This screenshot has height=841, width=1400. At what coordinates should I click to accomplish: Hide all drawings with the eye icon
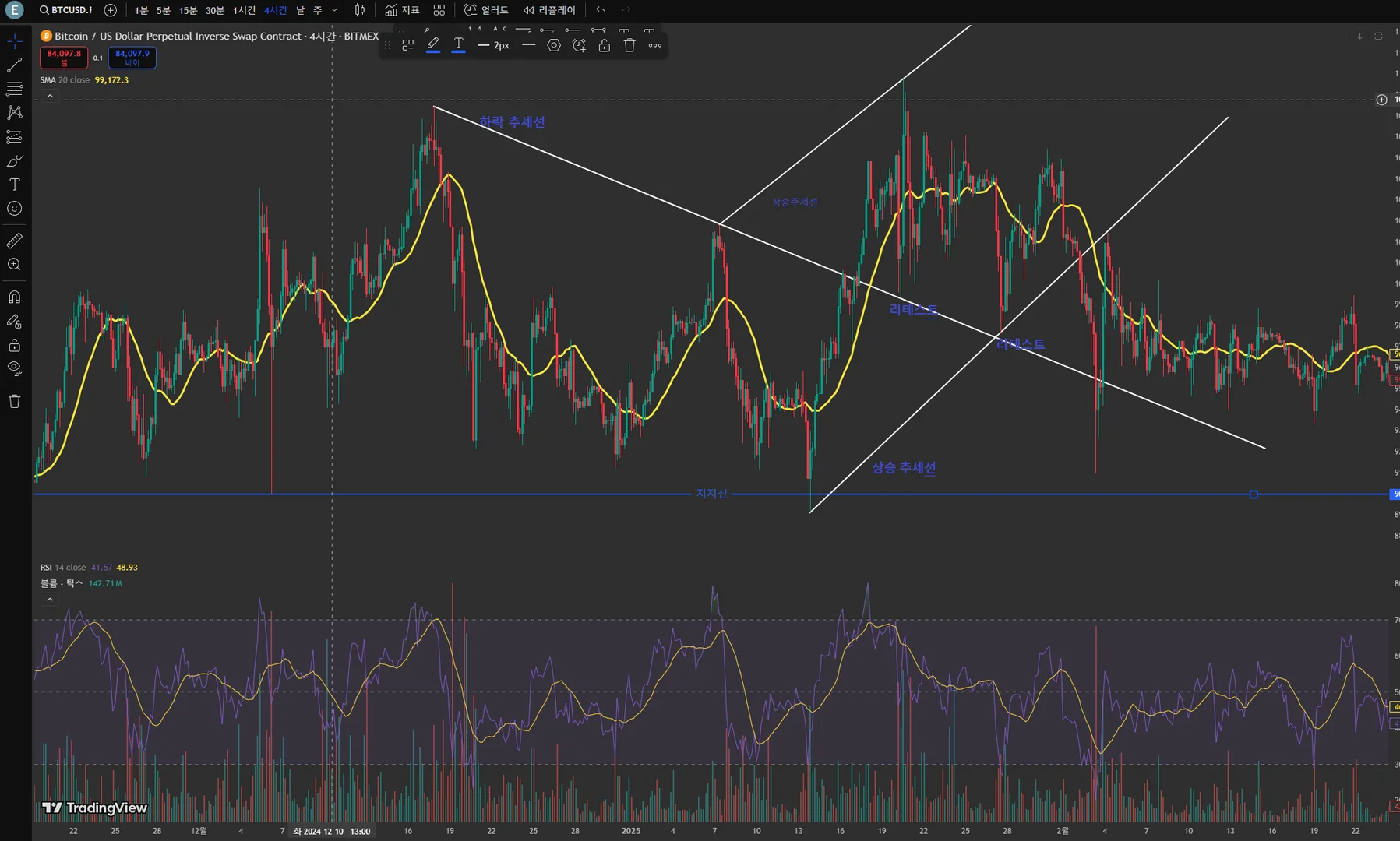click(14, 368)
